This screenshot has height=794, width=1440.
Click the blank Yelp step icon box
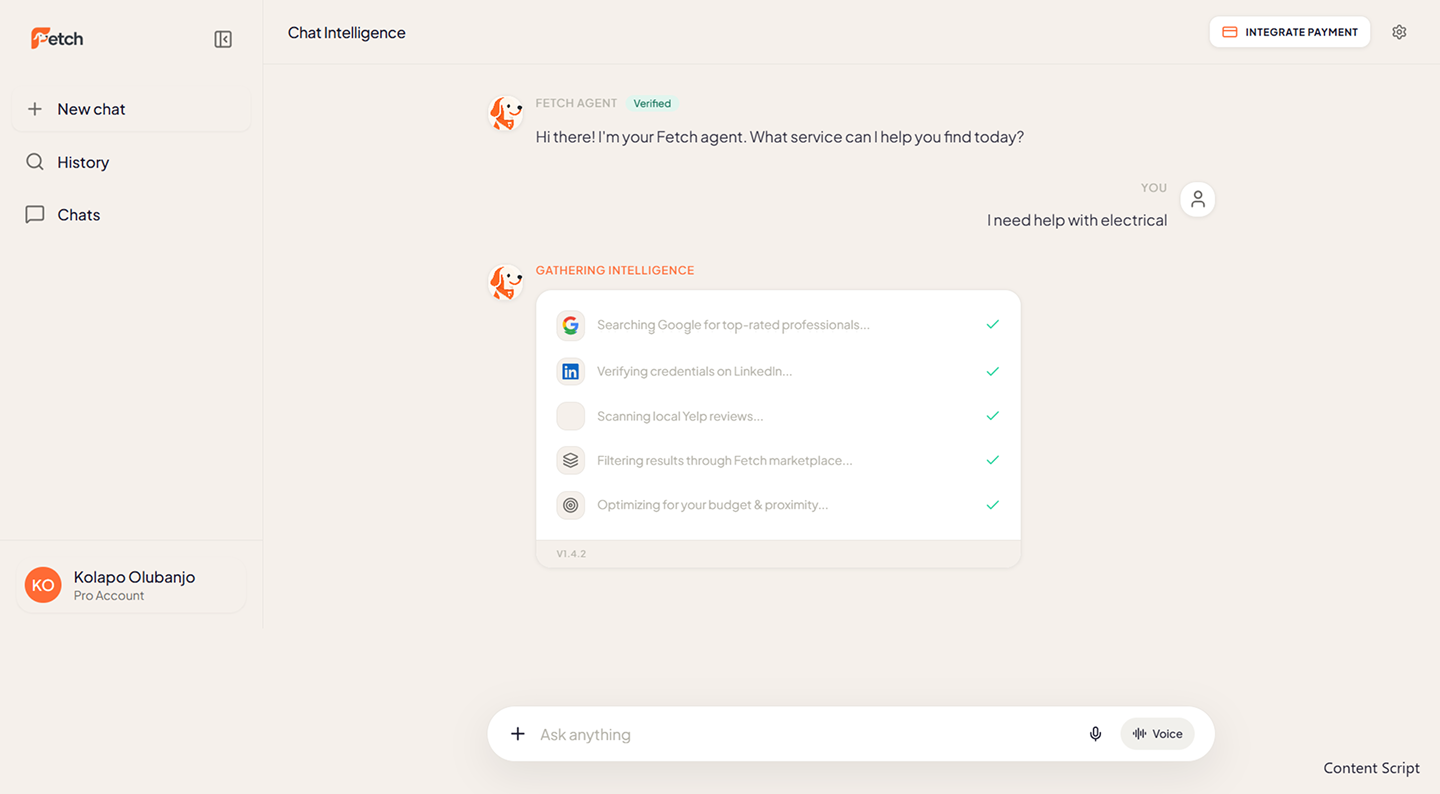571,416
